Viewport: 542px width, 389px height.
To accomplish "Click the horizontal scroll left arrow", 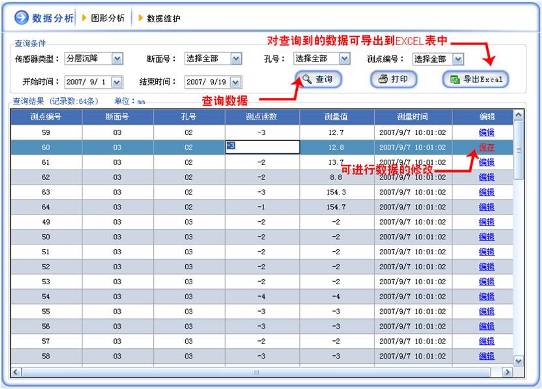I will pos(16,372).
